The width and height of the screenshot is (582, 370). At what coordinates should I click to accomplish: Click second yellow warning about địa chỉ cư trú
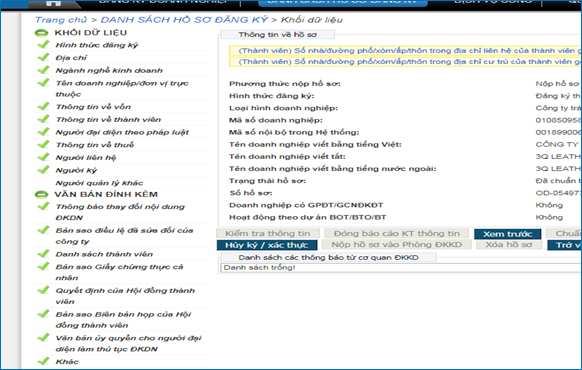(405, 62)
